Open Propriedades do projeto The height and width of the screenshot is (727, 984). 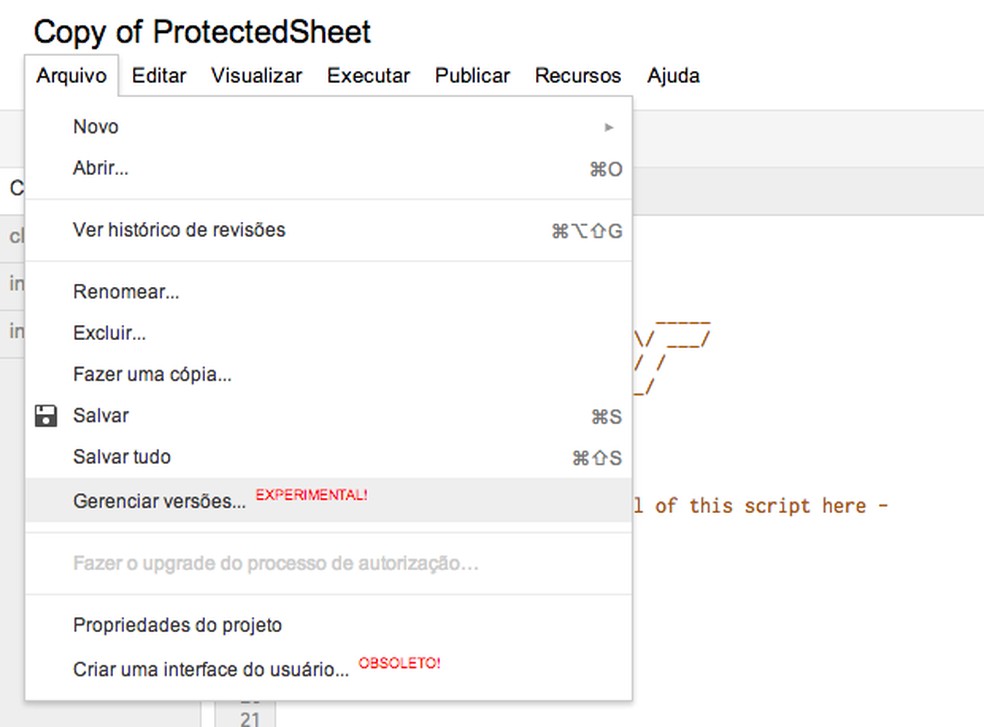coord(177,625)
